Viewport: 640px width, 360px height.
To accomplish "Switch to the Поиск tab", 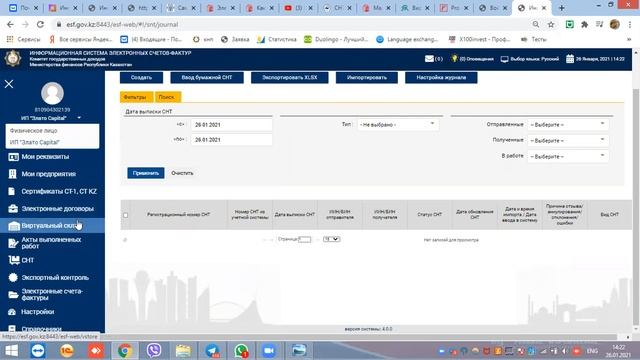I will (167, 97).
